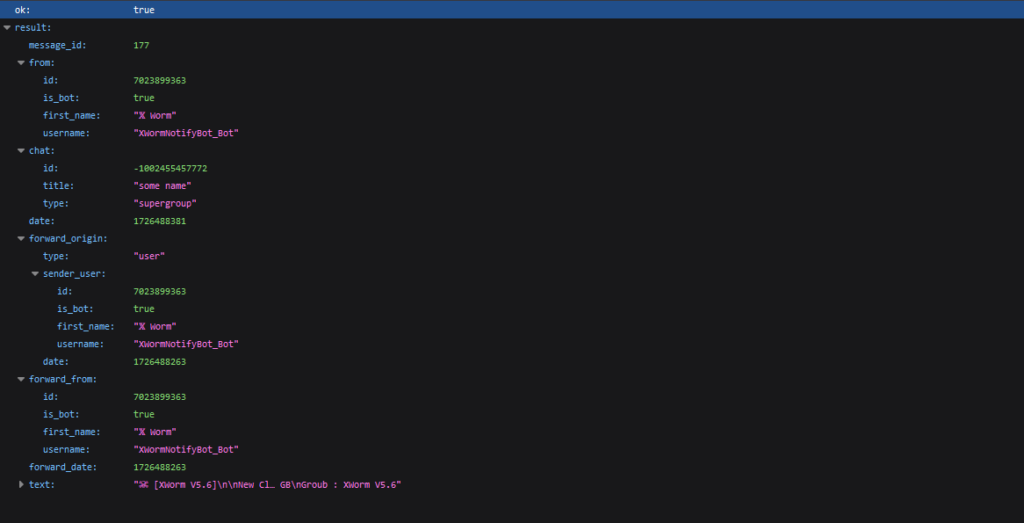This screenshot has height=523, width=1024.
Task: Select the 'ok:' key label
Action: coord(22,10)
